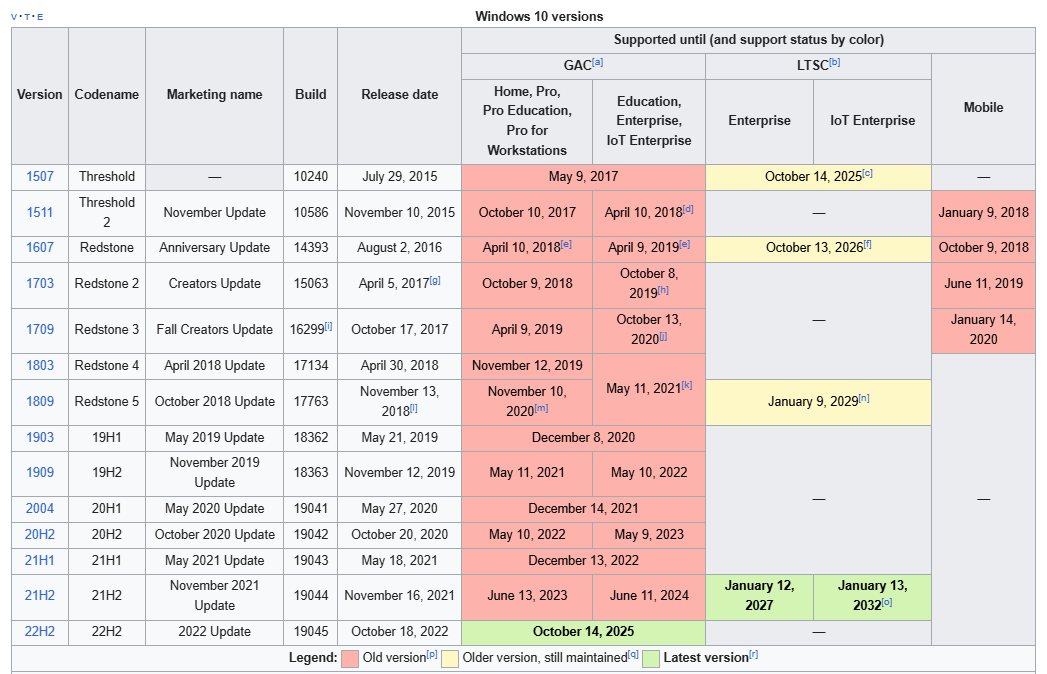Select the 'December 8, 2020' cell

583,438
